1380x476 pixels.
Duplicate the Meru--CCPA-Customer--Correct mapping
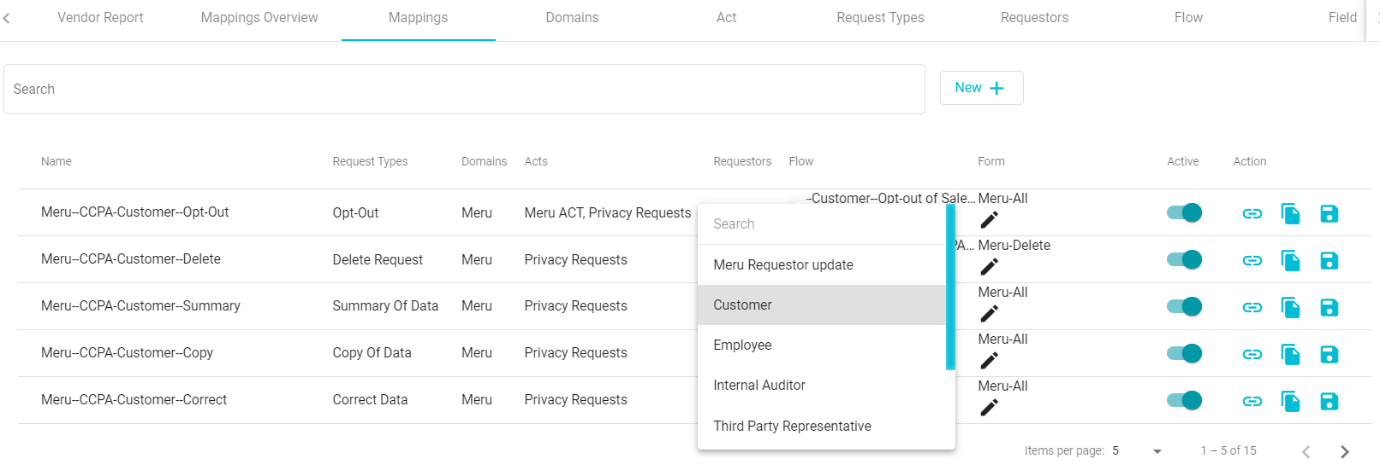point(1290,401)
